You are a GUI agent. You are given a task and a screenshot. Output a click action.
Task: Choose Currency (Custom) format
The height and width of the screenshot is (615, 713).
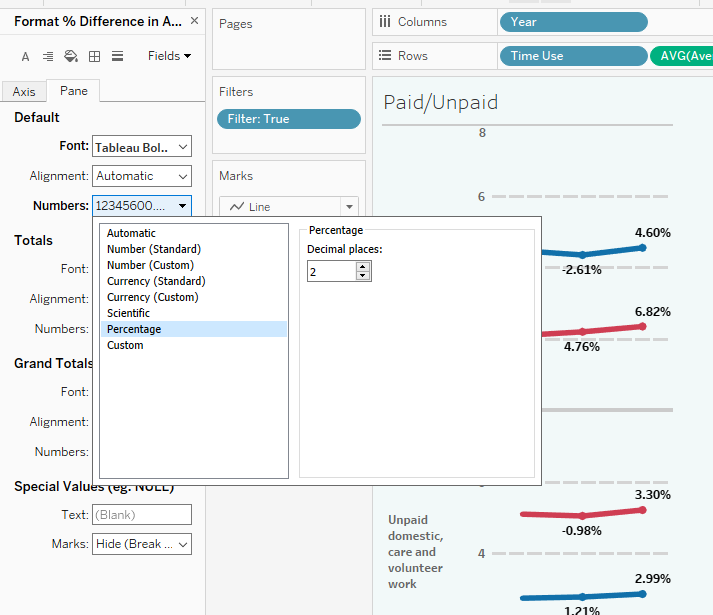click(x=194, y=297)
